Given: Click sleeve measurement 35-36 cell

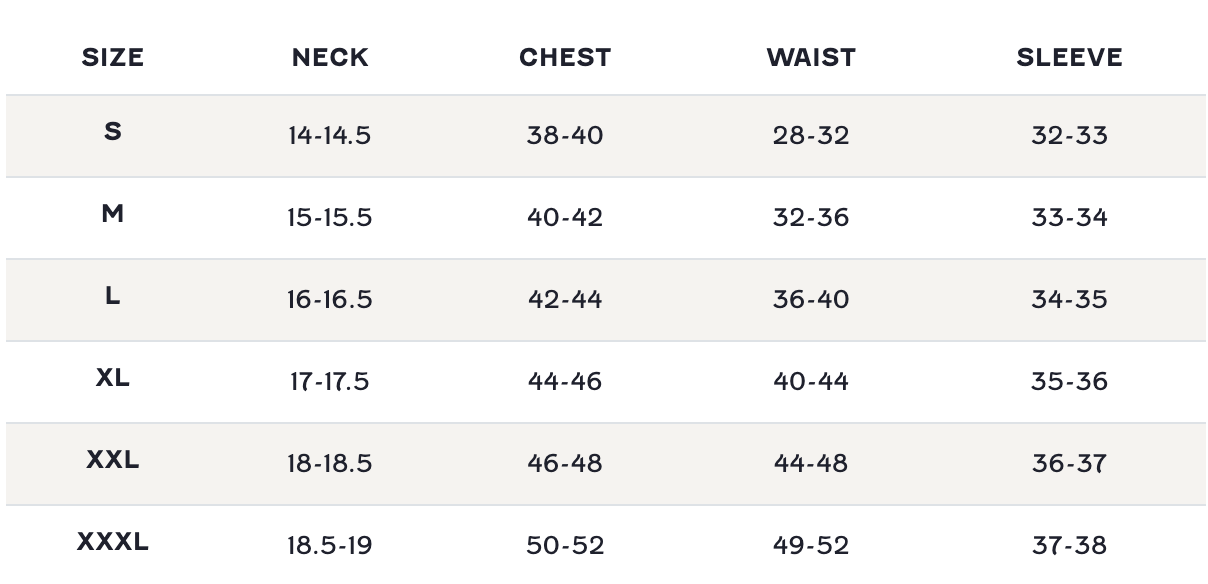Looking at the screenshot, I should coord(1069,382).
